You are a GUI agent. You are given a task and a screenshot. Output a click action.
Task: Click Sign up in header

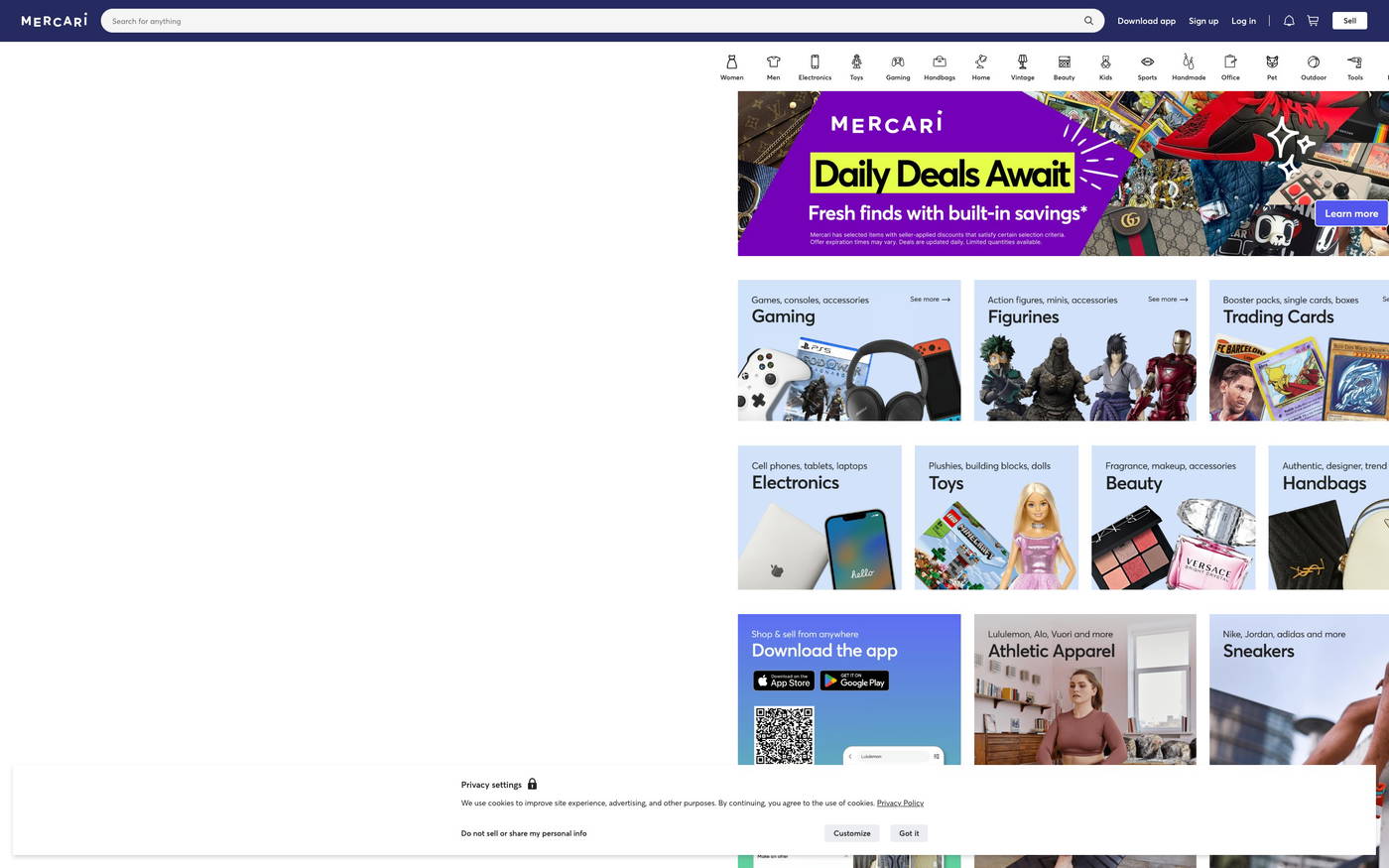1203,21
